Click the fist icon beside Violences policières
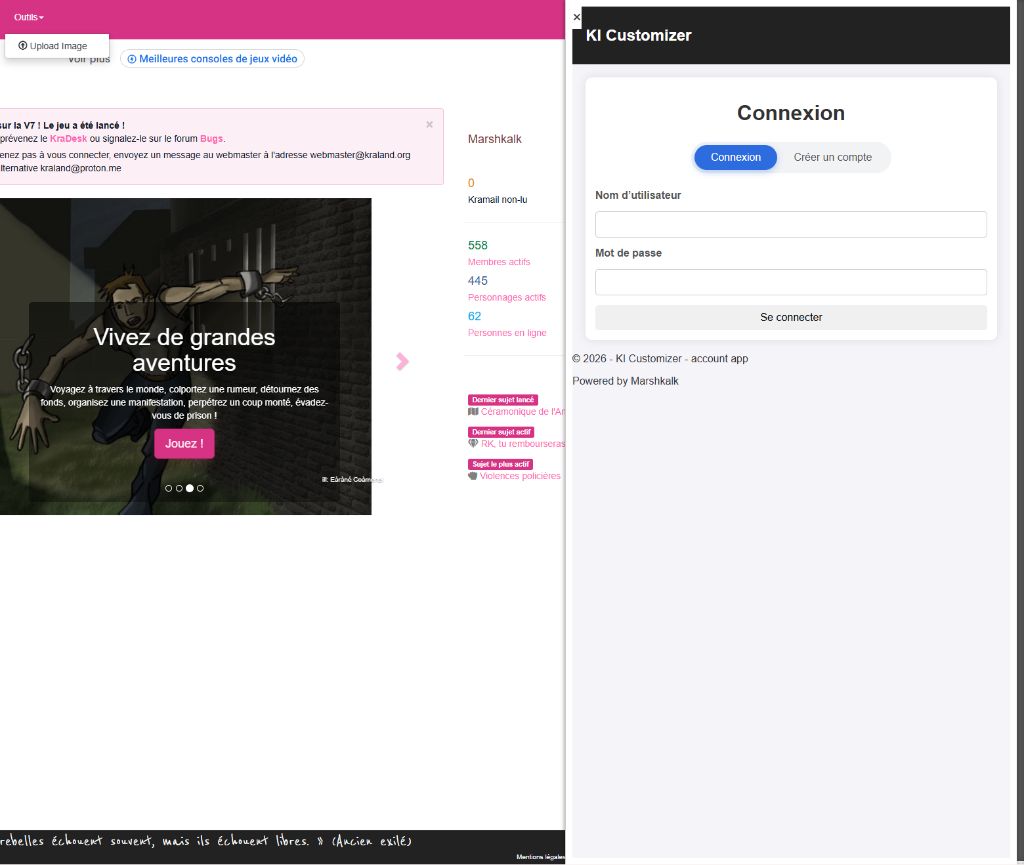This screenshot has height=865, width=1024. (x=473, y=476)
